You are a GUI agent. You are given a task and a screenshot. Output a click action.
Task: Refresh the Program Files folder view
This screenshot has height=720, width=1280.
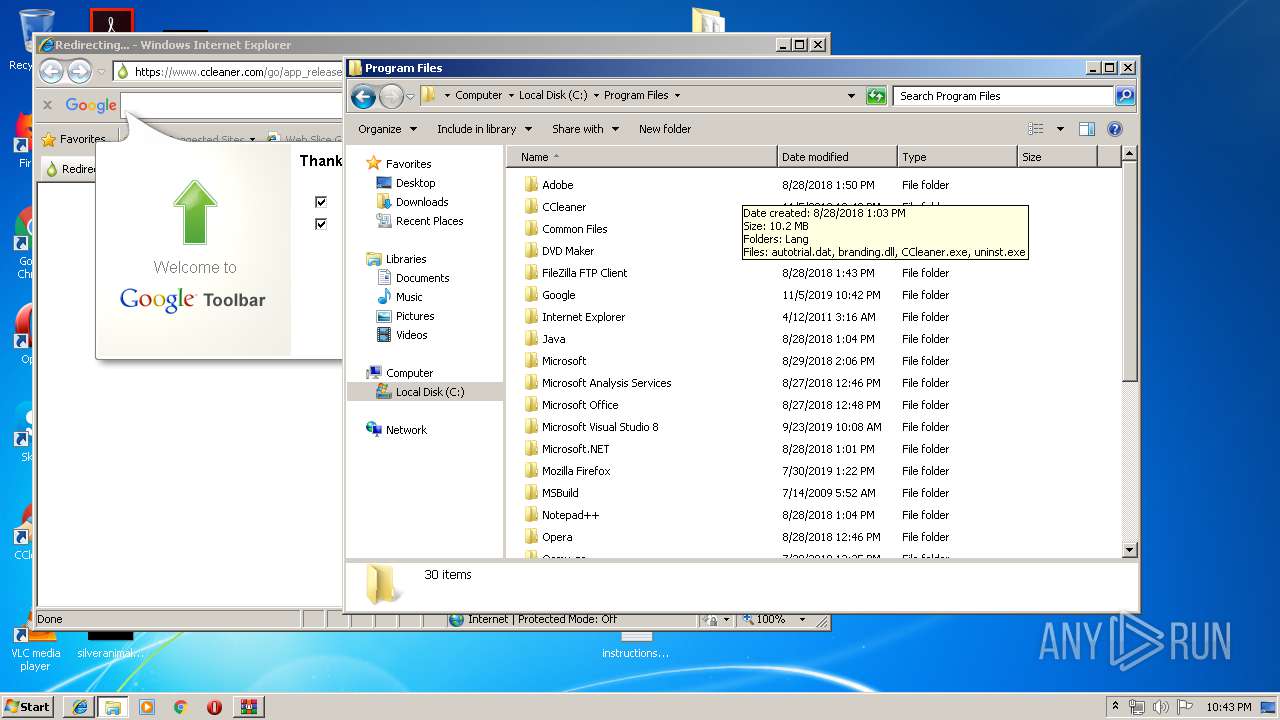pyautogui.click(x=876, y=96)
